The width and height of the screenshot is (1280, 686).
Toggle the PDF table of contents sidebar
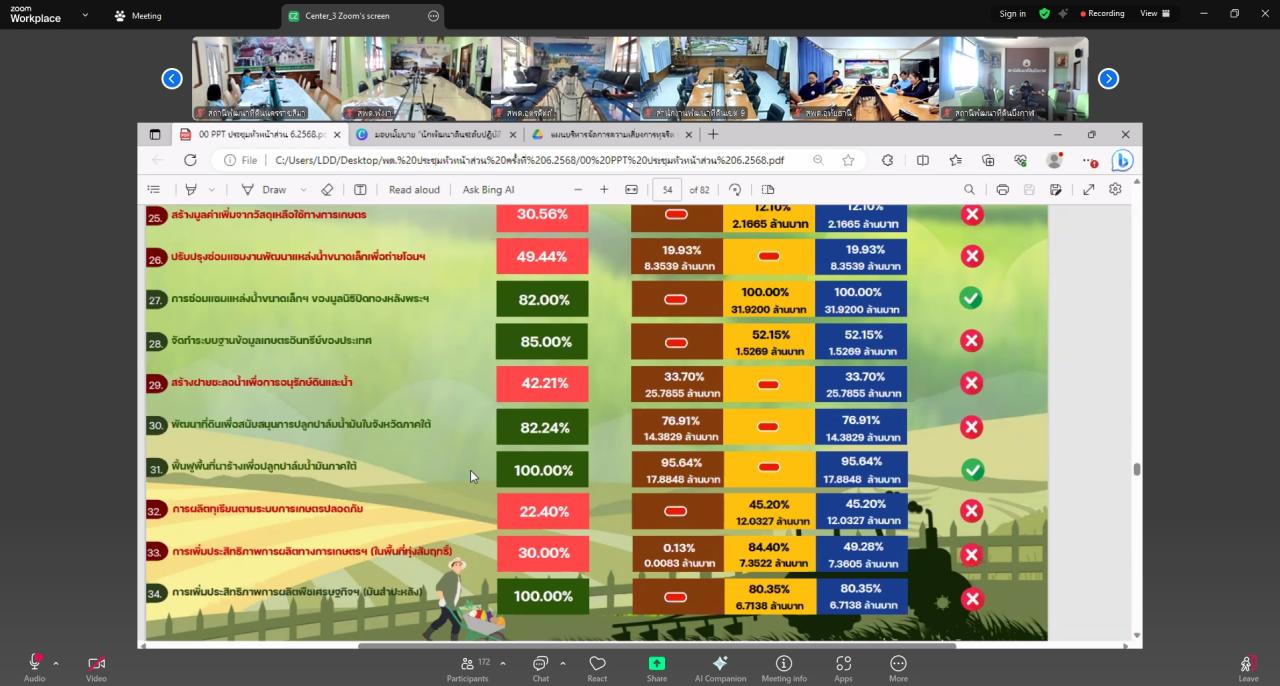(x=153, y=190)
